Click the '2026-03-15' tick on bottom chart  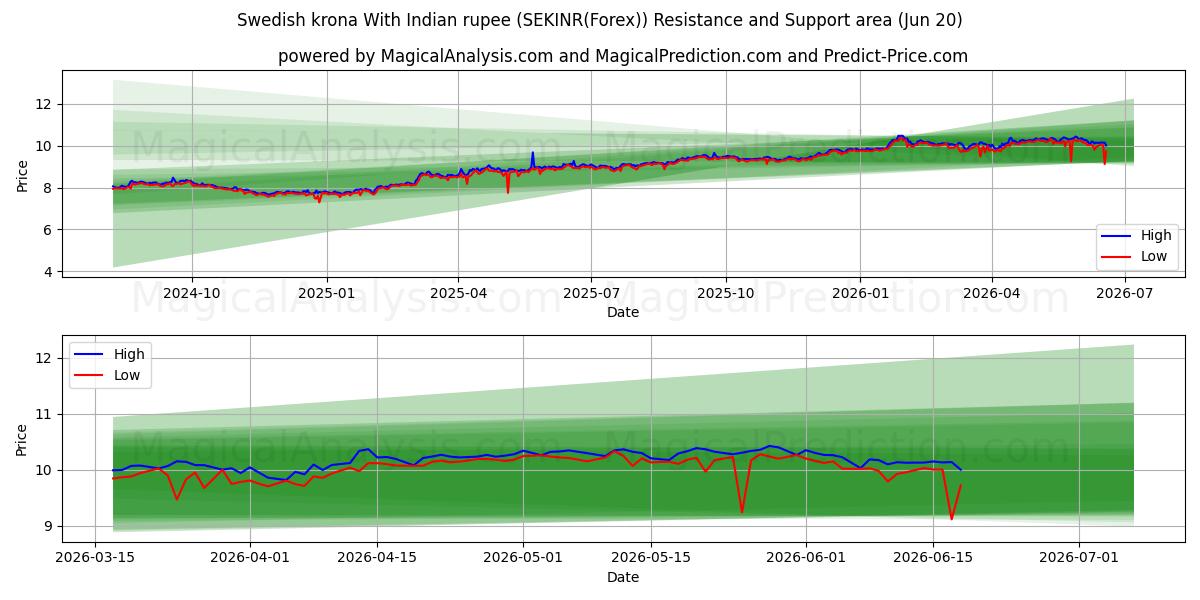95,559
